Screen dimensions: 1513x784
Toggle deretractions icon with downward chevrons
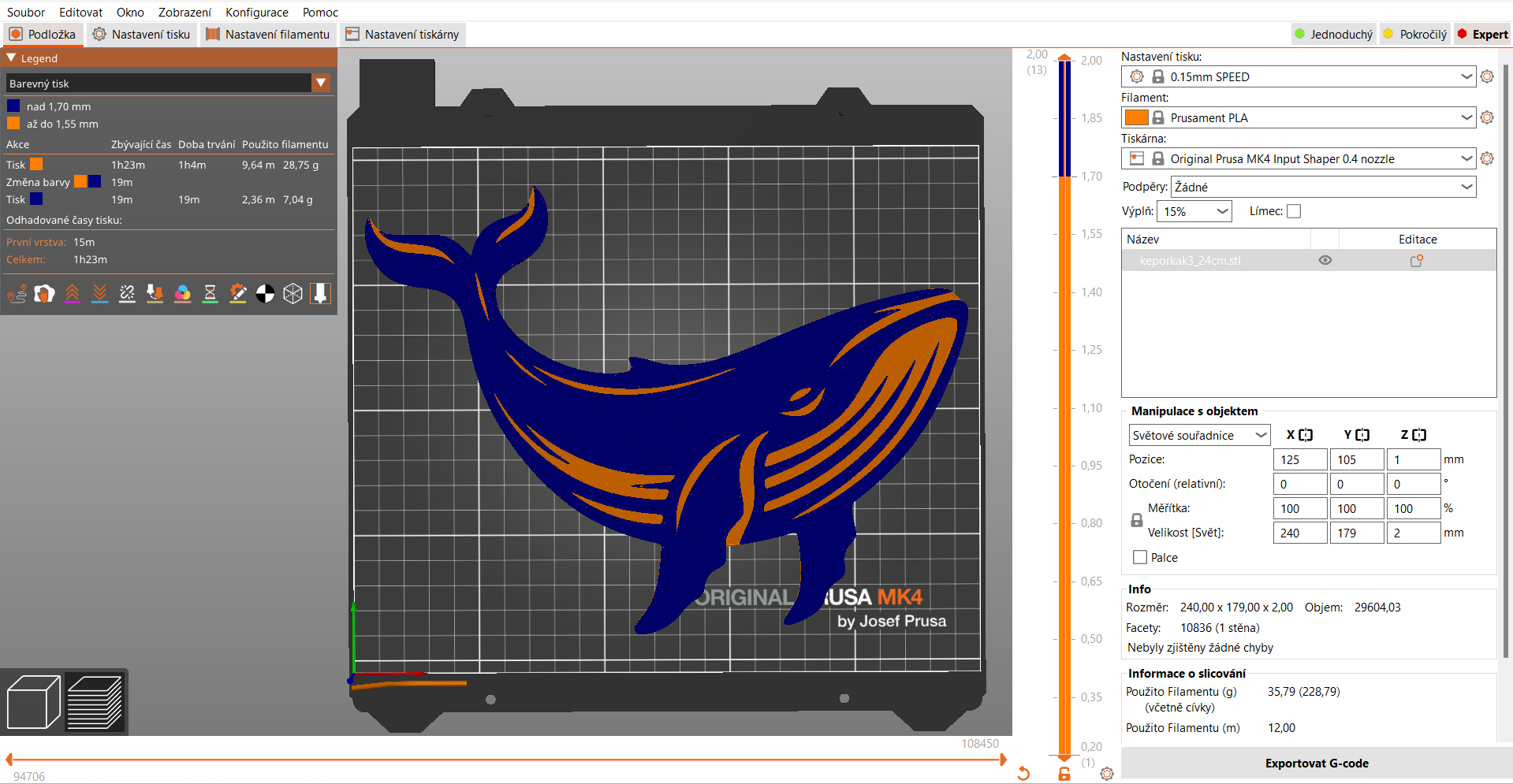(99, 294)
